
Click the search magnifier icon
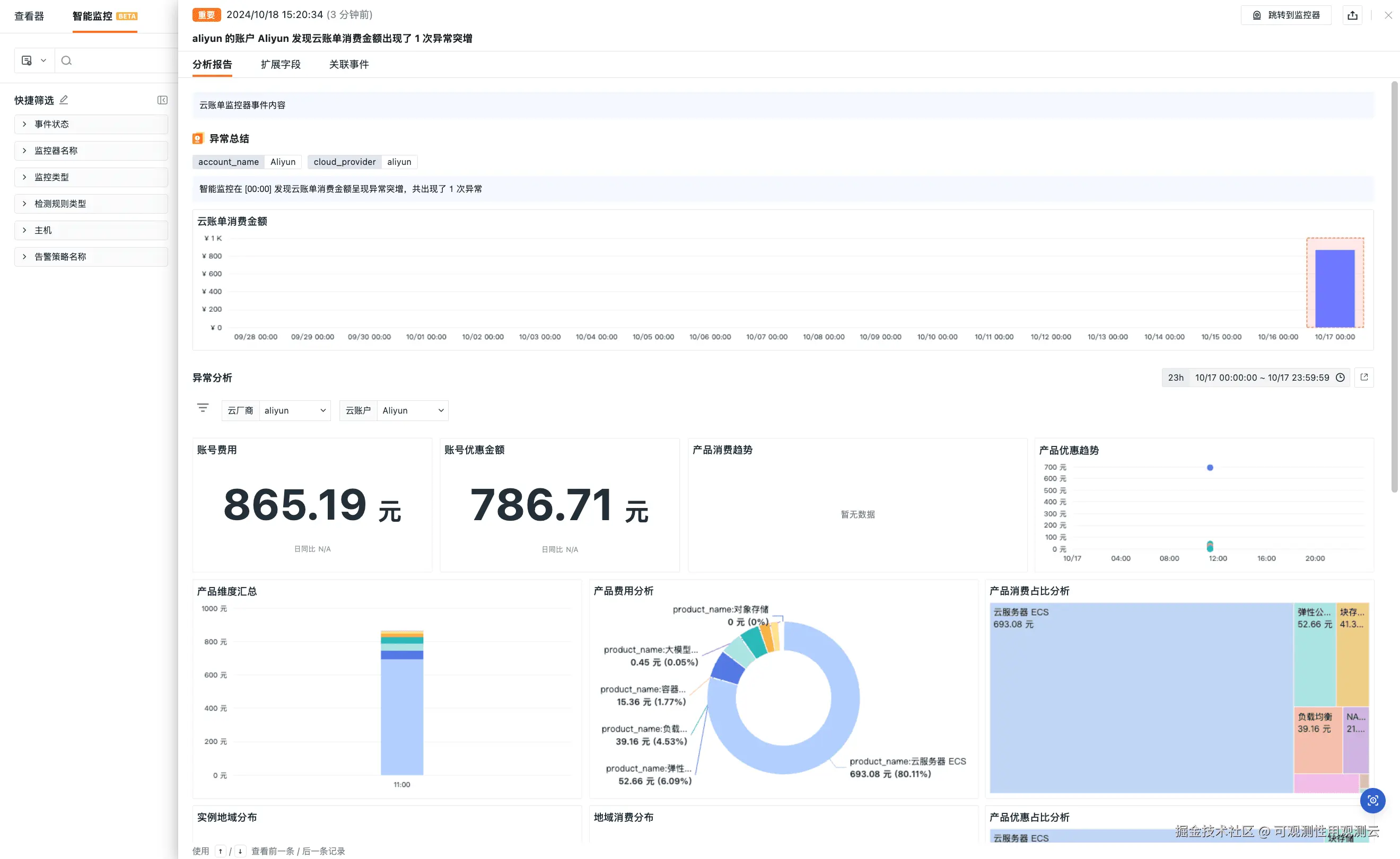click(x=66, y=61)
